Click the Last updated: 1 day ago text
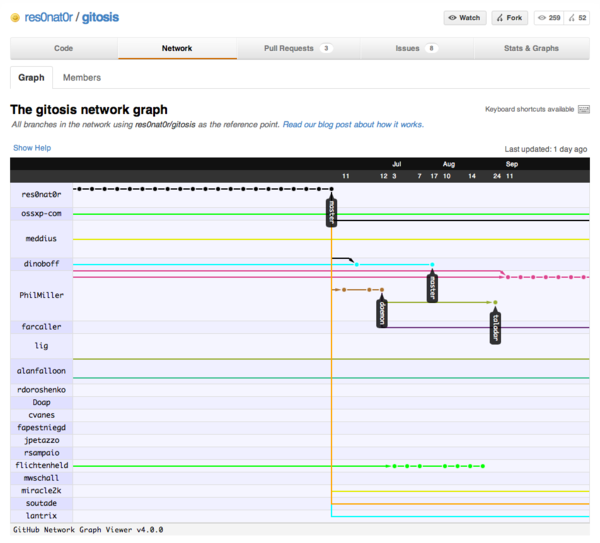This screenshot has width=600, height=543. (546, 149)
